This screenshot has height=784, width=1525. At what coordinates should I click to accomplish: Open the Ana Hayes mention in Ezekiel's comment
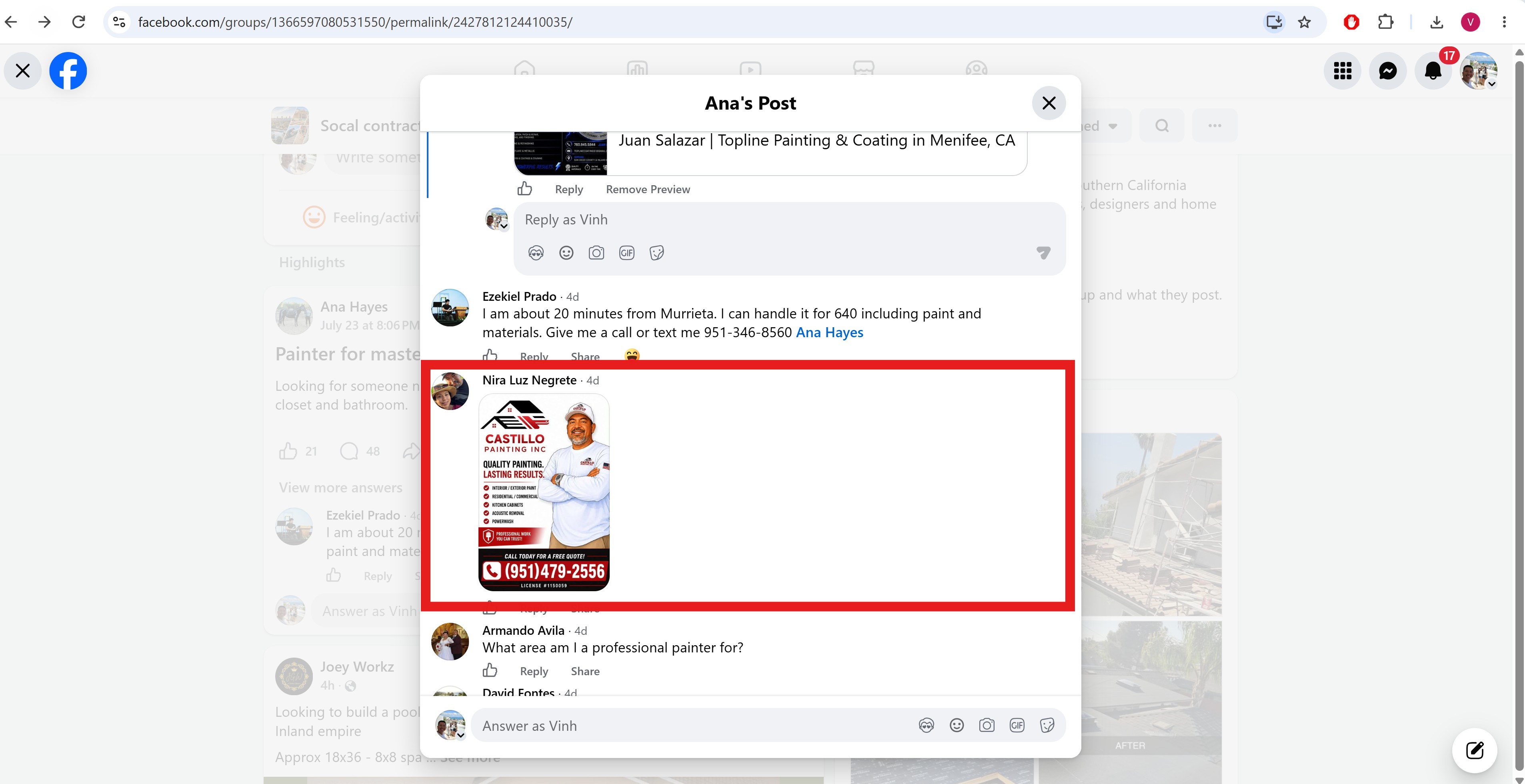coord(829,333)
